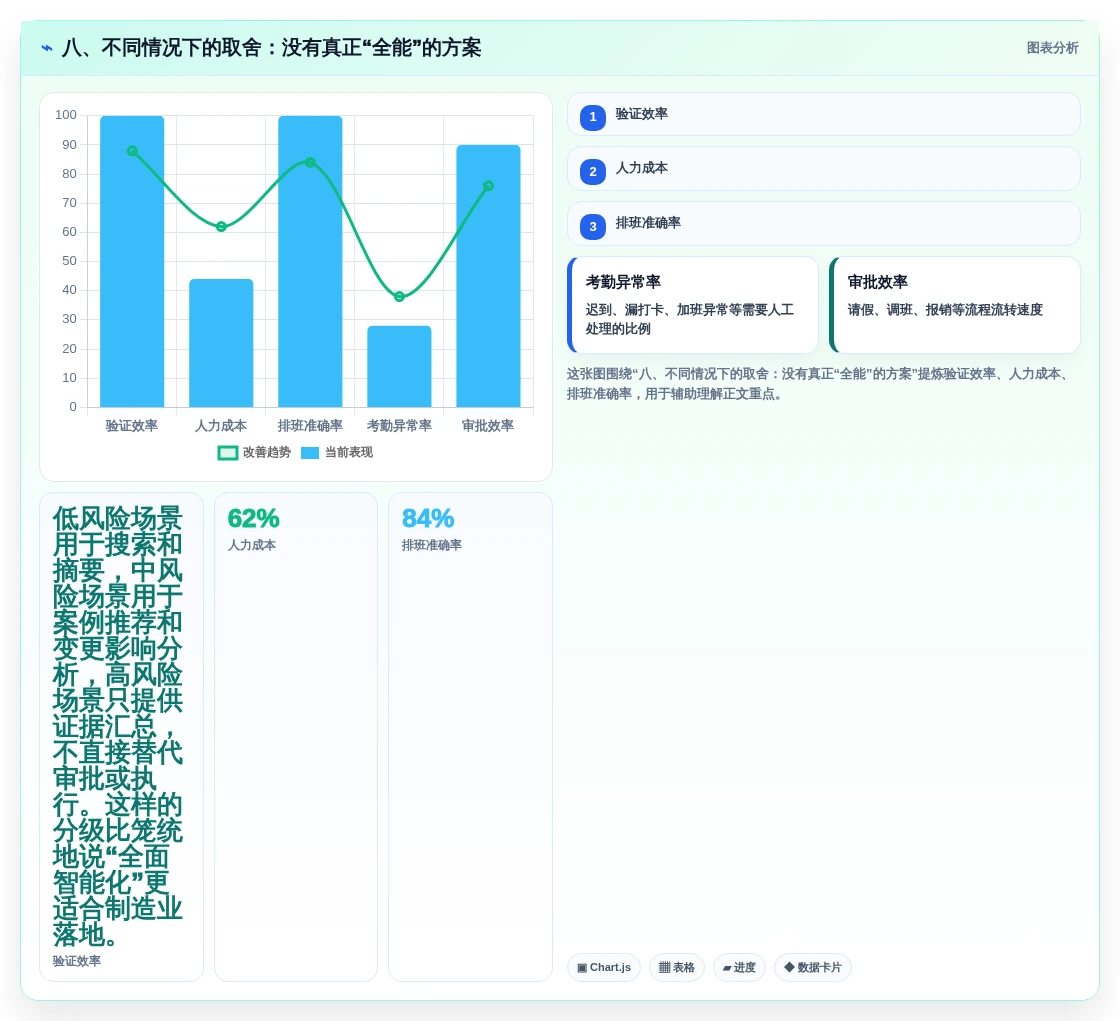The width and height of the screenshot is (1120, 1021).
Task: Click the trend line point above 人力成本
Action: 221,226
